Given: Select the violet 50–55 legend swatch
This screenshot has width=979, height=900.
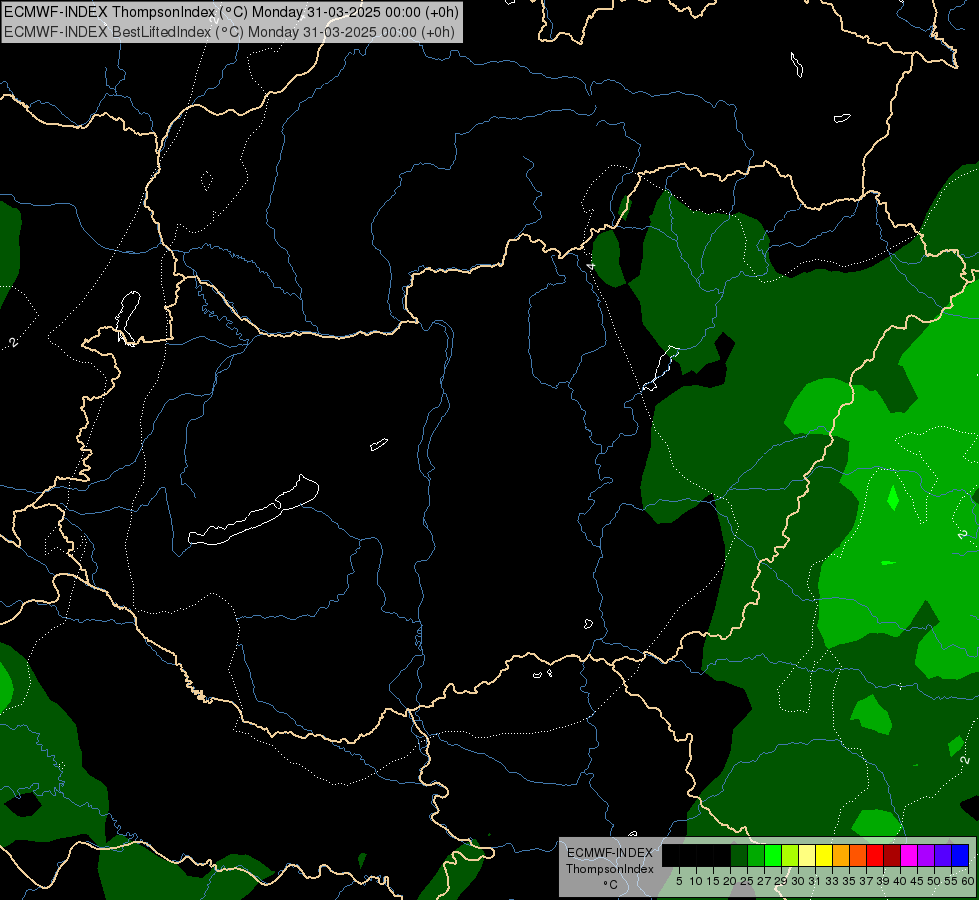Looking at the screenshot, I should click(x=943, y=855).
